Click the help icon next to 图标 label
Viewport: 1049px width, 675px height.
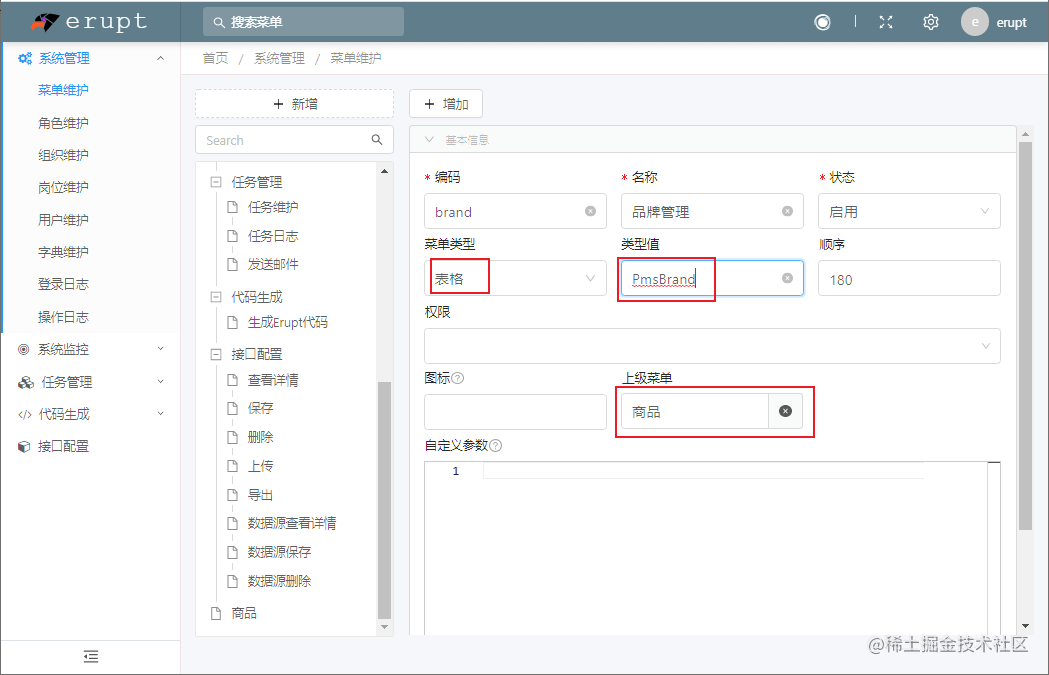(458, 378)
